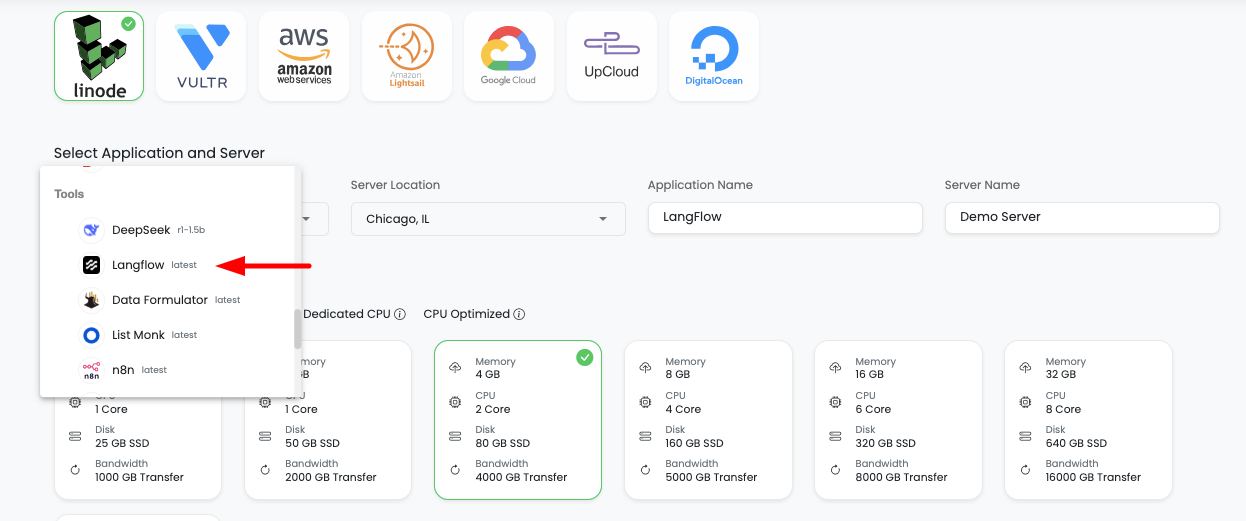Choose the 8 GB memory 4 Core plan
The height and width of the screenshot is (521, 1246).
point(708,419)
